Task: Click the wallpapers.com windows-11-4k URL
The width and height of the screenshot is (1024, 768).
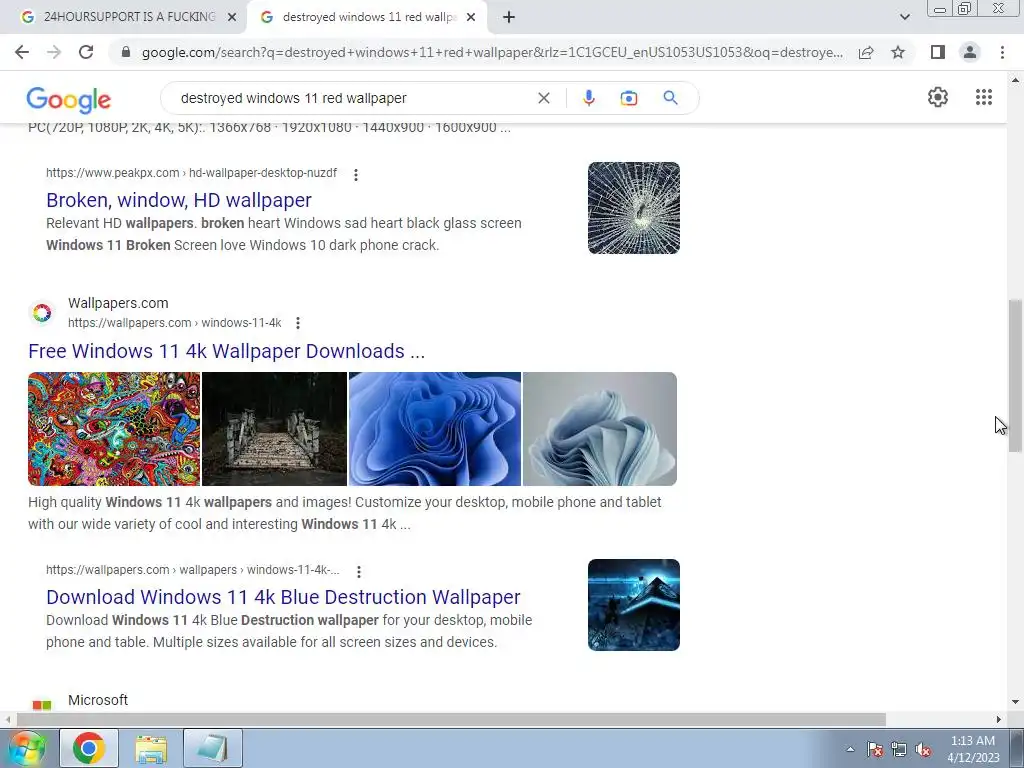Action: (175, 323)
